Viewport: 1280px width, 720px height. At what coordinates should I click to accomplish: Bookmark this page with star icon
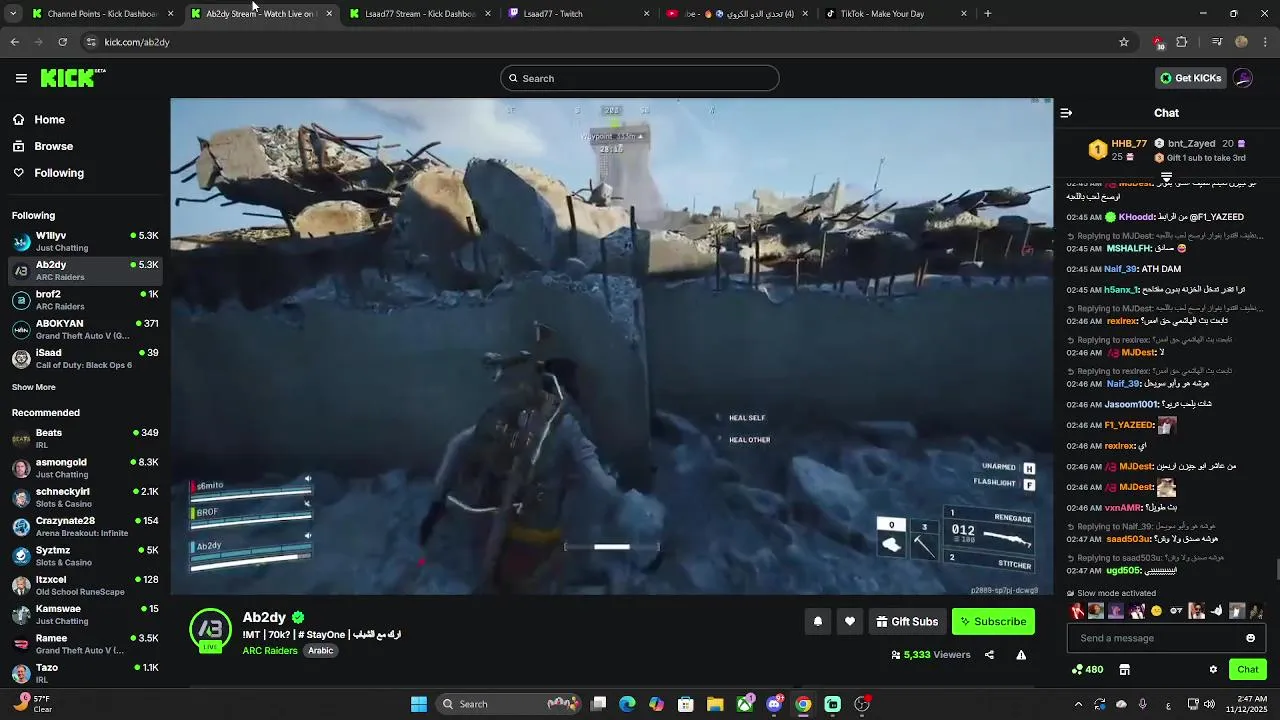(1124, 42)
